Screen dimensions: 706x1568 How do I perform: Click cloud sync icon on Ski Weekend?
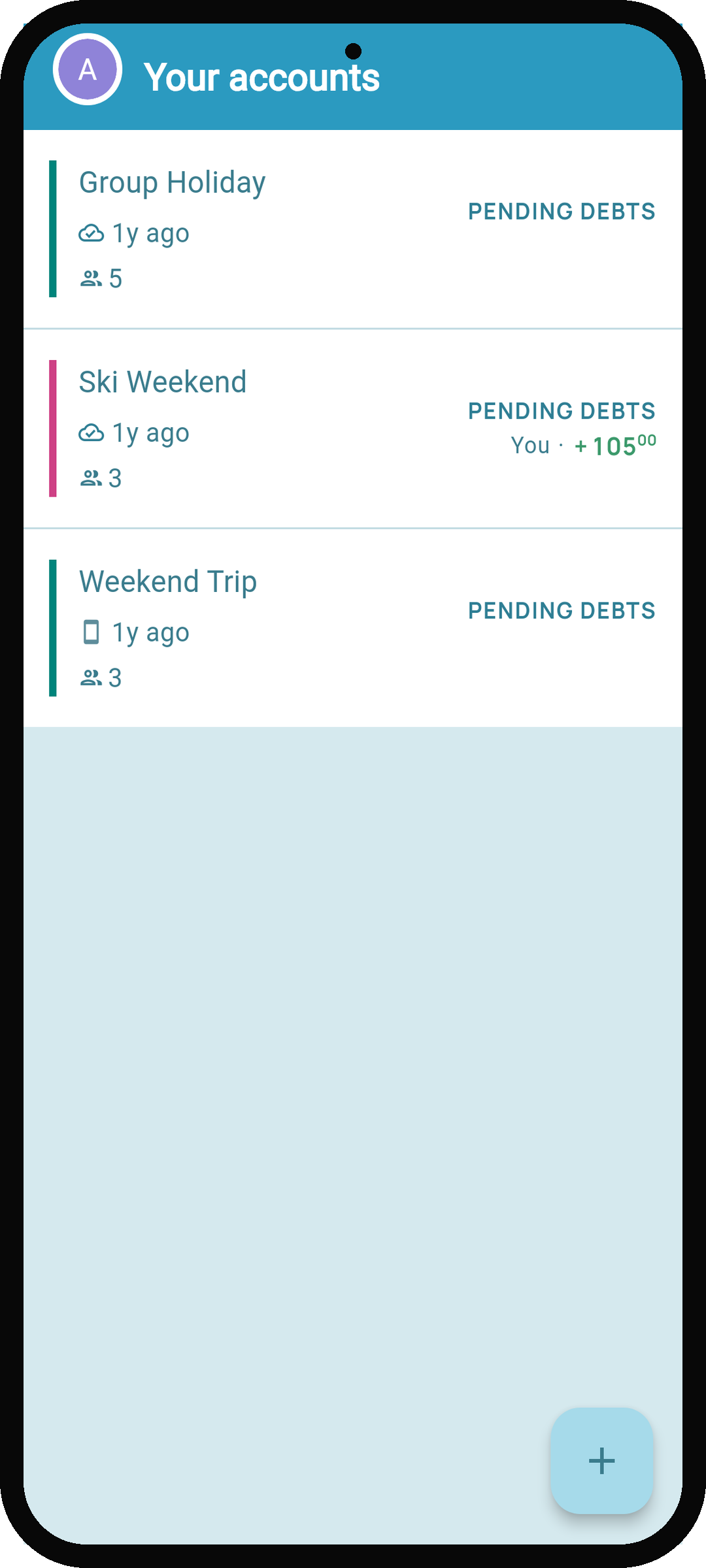pos(91,433)
